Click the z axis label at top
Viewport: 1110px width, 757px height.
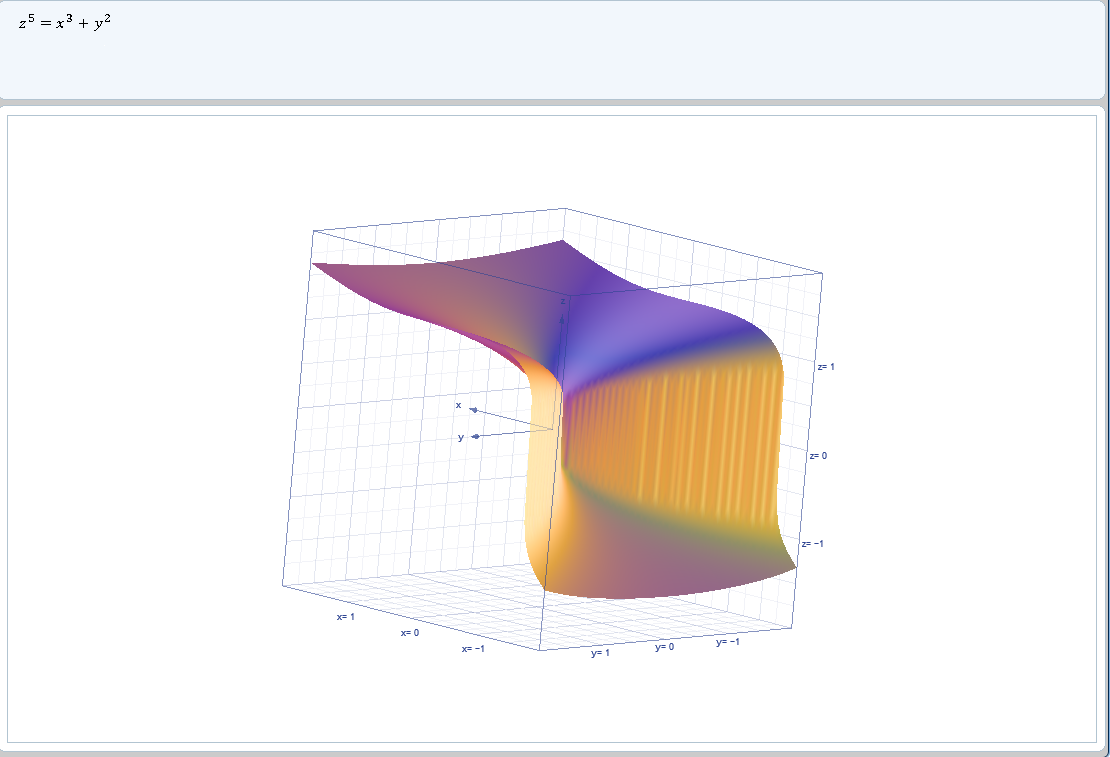click(x=563, y=302)
